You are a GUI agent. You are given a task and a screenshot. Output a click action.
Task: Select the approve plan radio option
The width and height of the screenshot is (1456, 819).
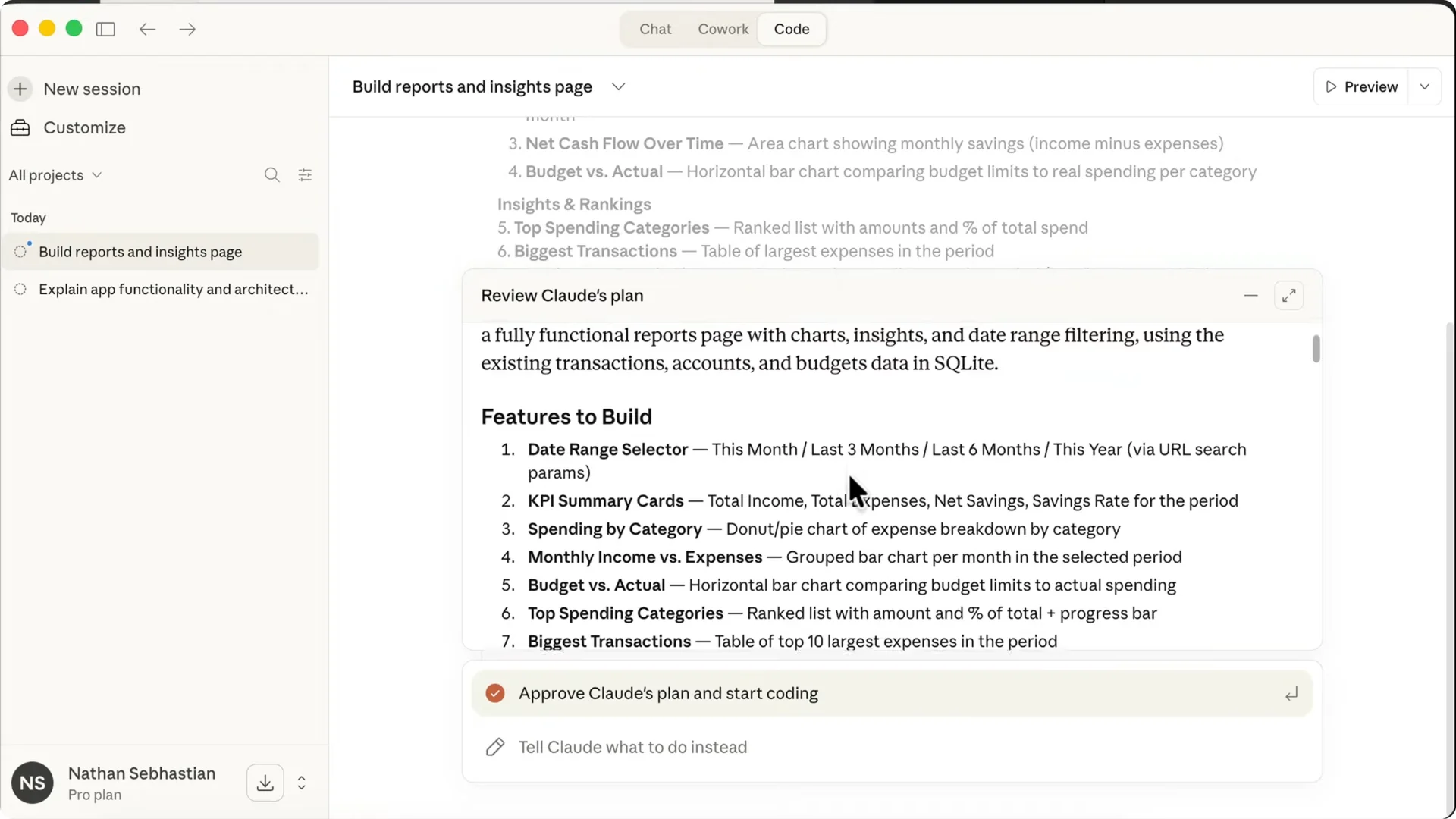coord(495,693)
